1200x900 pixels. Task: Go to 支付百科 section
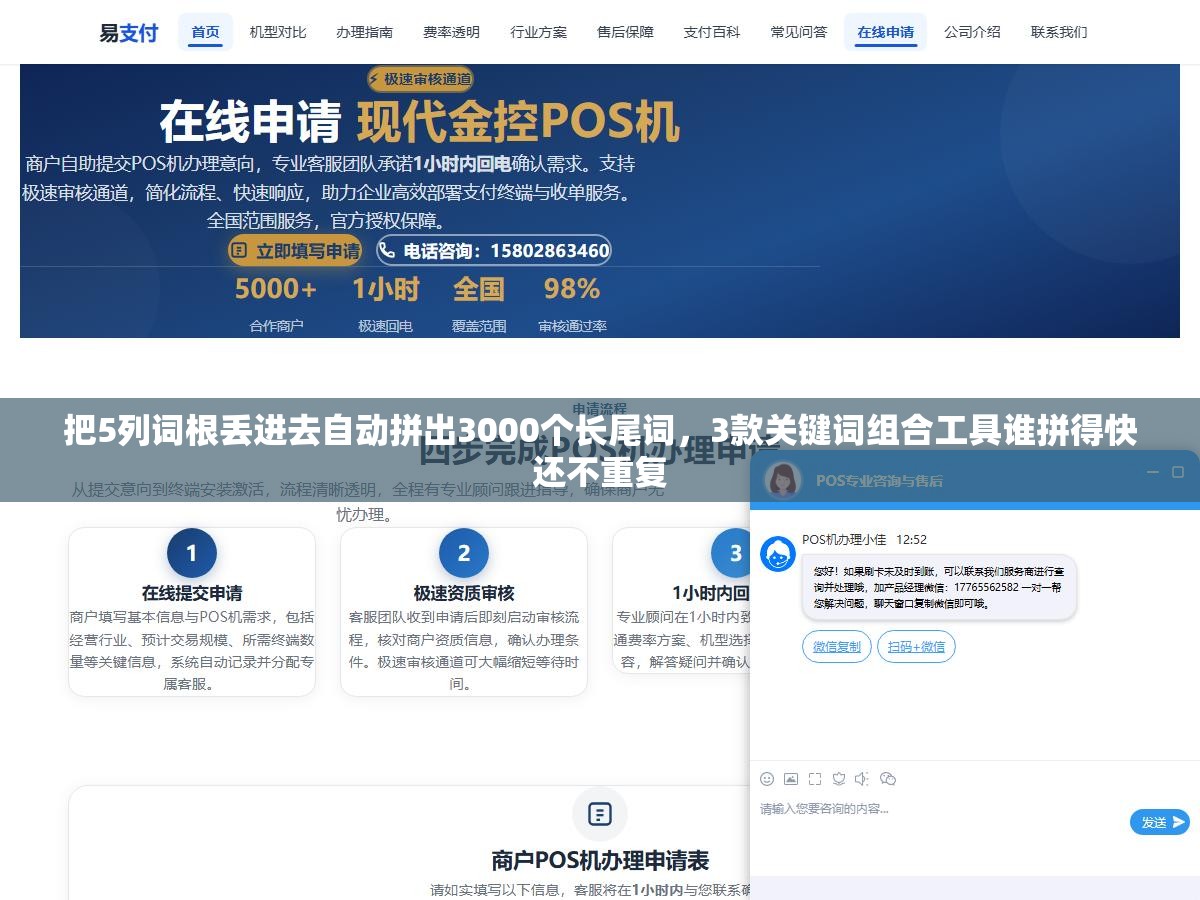point(712,32)
